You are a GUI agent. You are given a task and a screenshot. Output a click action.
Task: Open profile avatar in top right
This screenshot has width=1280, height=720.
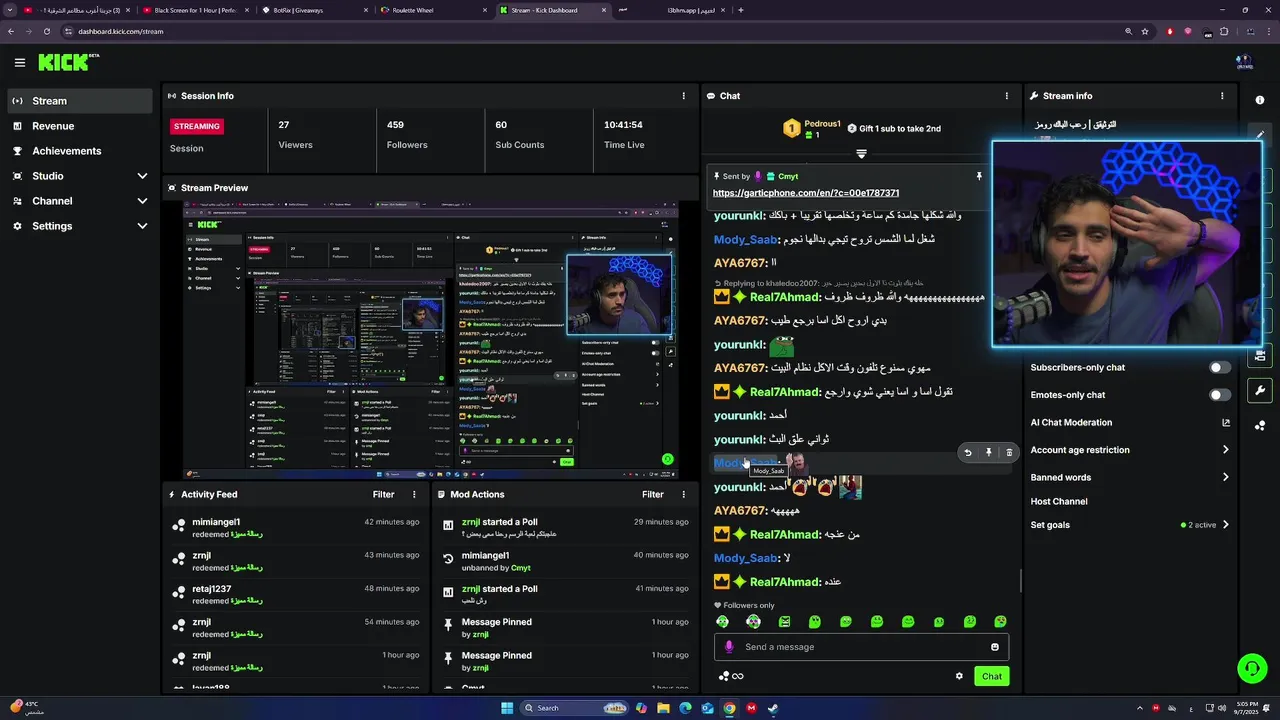(x=1245, y=62)
